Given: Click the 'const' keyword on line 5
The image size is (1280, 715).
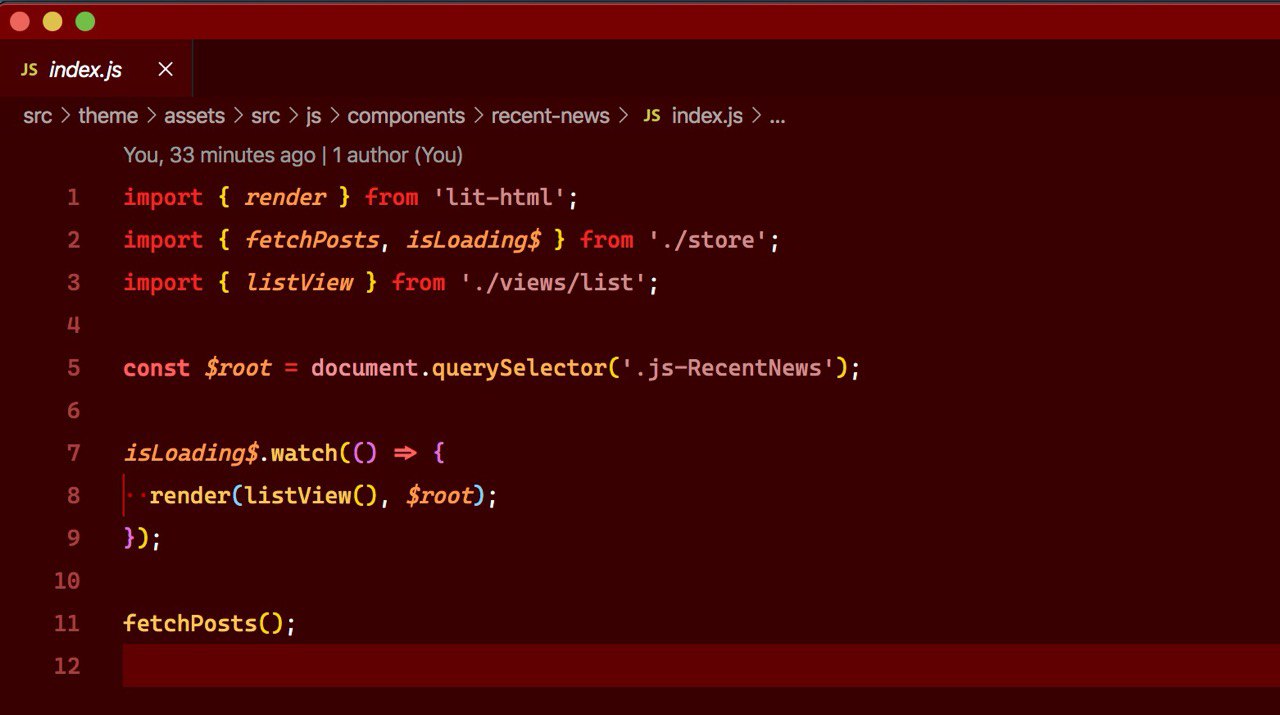Looking at the screenshot, I should coord(157,368).
